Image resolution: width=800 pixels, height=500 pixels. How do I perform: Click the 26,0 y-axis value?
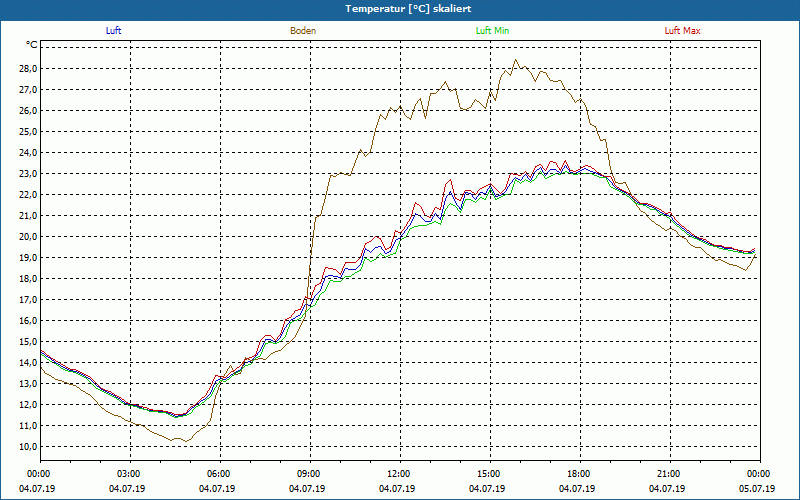coord(29,111)
